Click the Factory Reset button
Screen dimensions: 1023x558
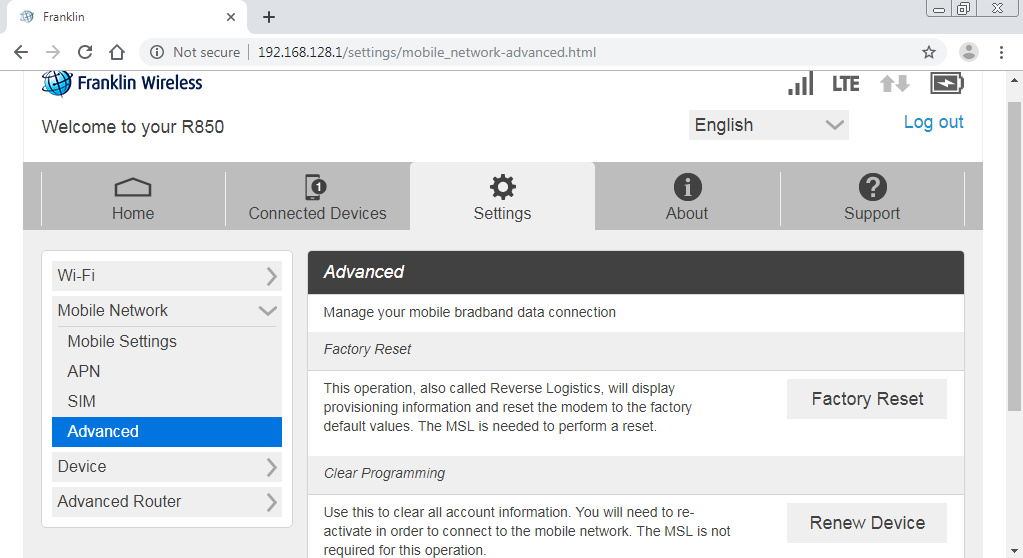pyautogui.click(x=867, y=399)
